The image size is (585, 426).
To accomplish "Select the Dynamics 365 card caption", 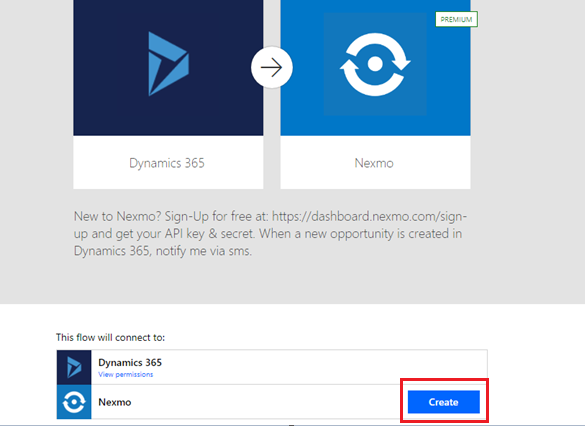I will [x=167, y=163].
